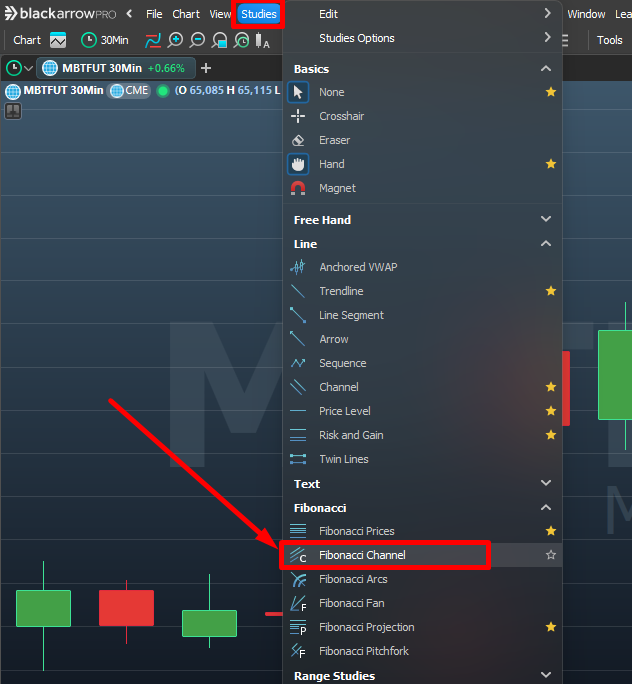Toggle the Fibonacci Prices favorite star
Viewport: 632px width, 684px height.
(551, 531)
